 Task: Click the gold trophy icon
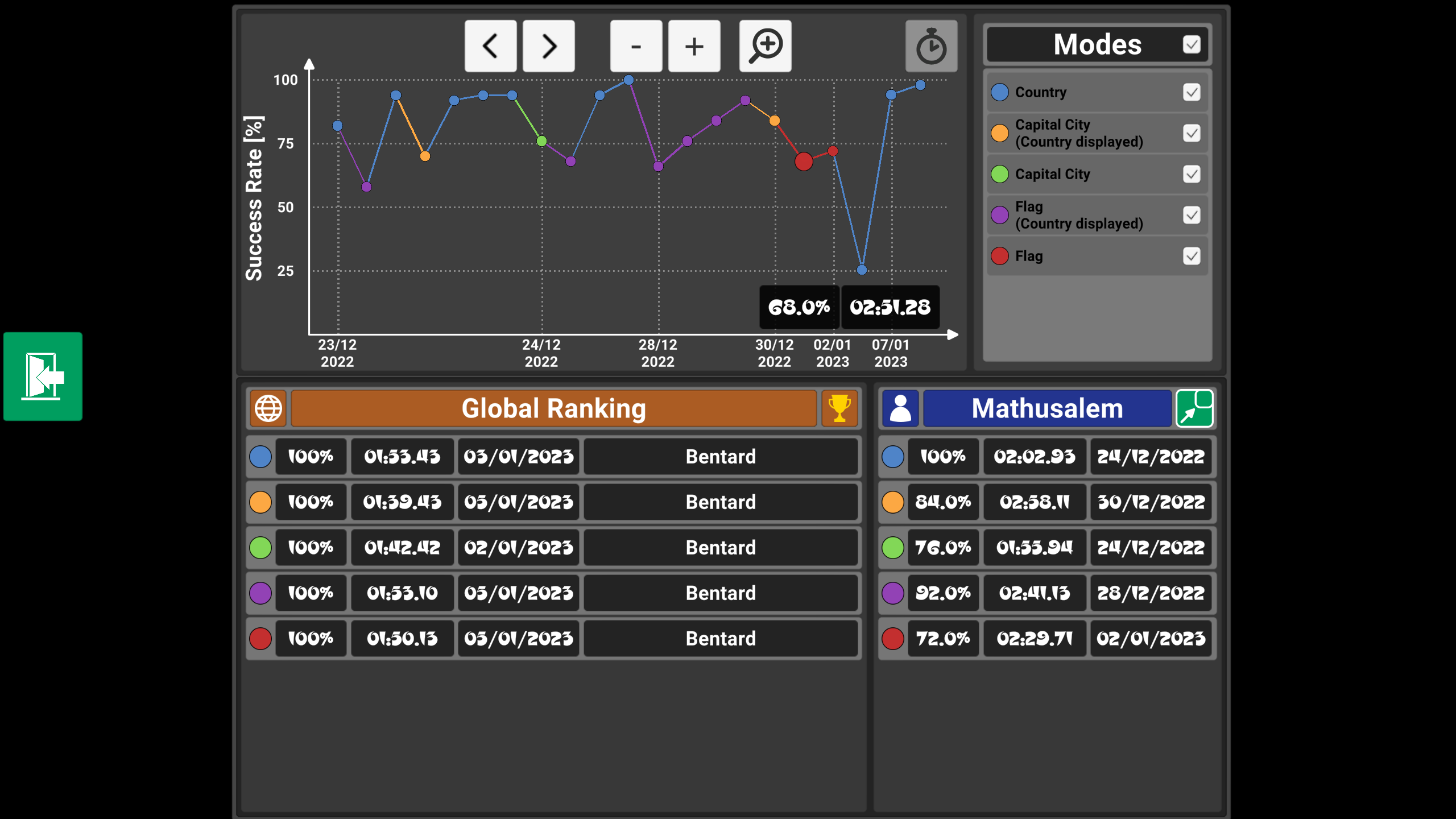point(839,408)
